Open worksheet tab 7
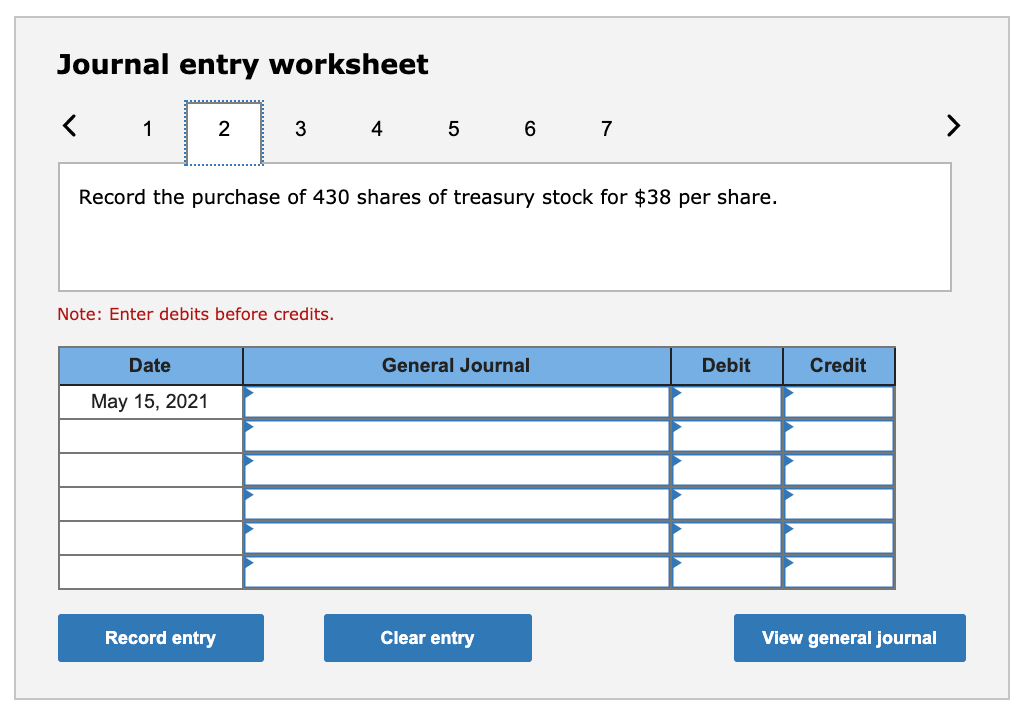 click(x=606, y=129)
